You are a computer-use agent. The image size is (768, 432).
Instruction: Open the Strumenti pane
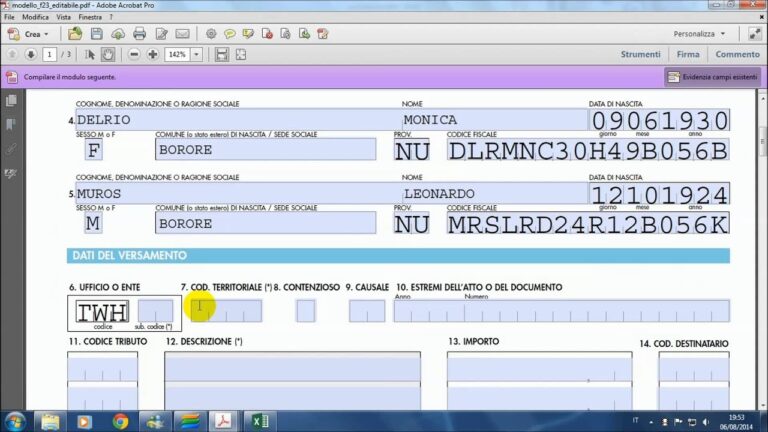click(x=640, y=54)
